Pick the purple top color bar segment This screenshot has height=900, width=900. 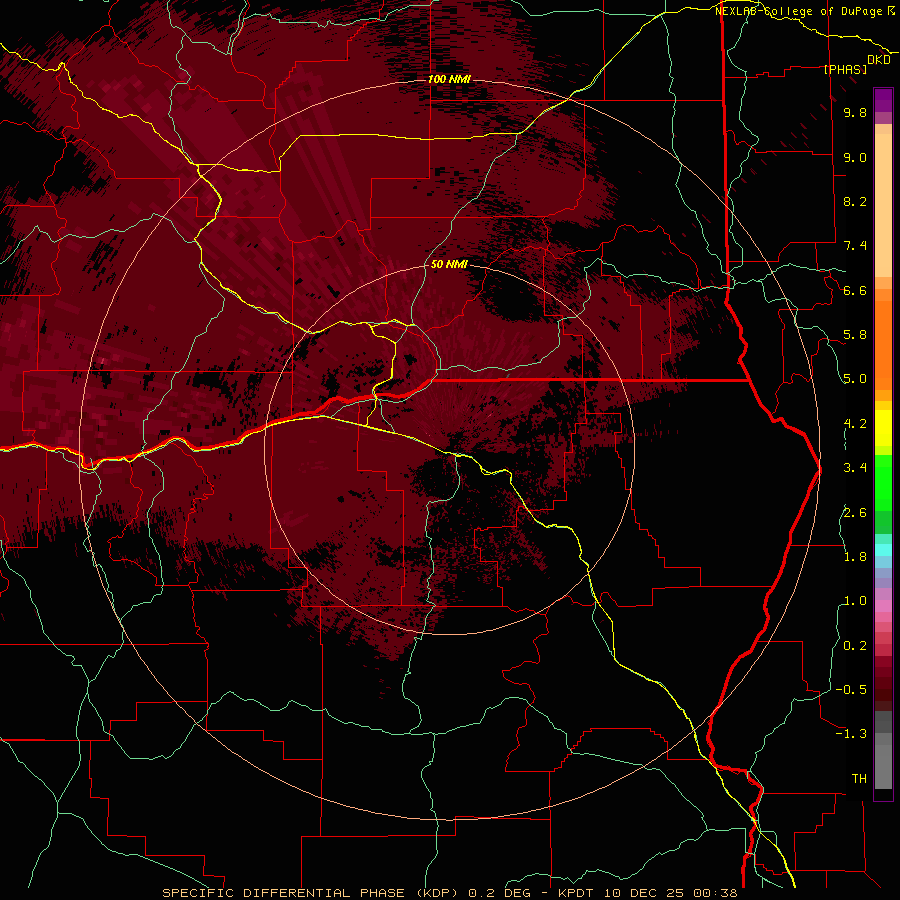[x=883, y=100]
